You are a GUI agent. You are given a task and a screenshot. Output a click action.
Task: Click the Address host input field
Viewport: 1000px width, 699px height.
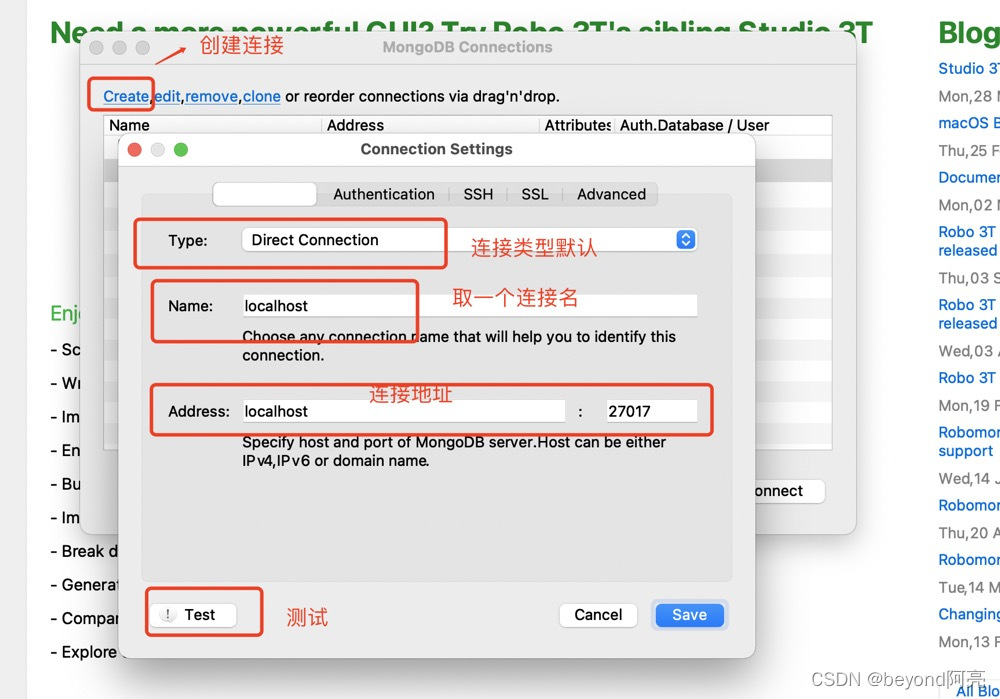[404, 411]
